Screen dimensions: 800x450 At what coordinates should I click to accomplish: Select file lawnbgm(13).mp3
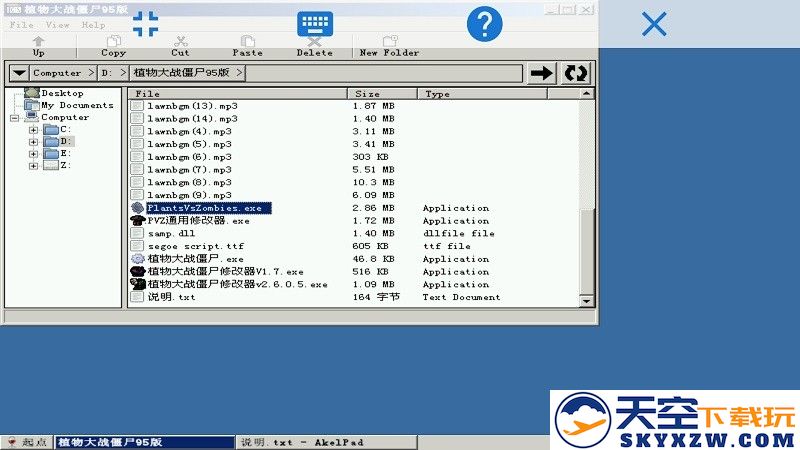coord(192,106)
